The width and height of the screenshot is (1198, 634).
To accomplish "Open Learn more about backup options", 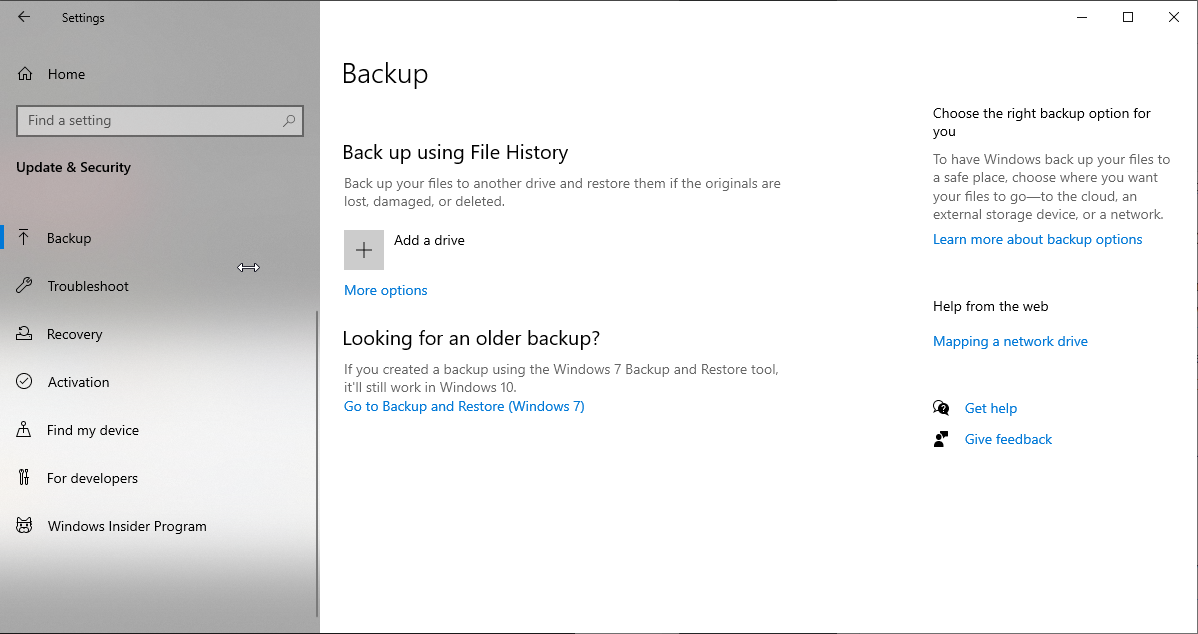I will (1037, 239).
